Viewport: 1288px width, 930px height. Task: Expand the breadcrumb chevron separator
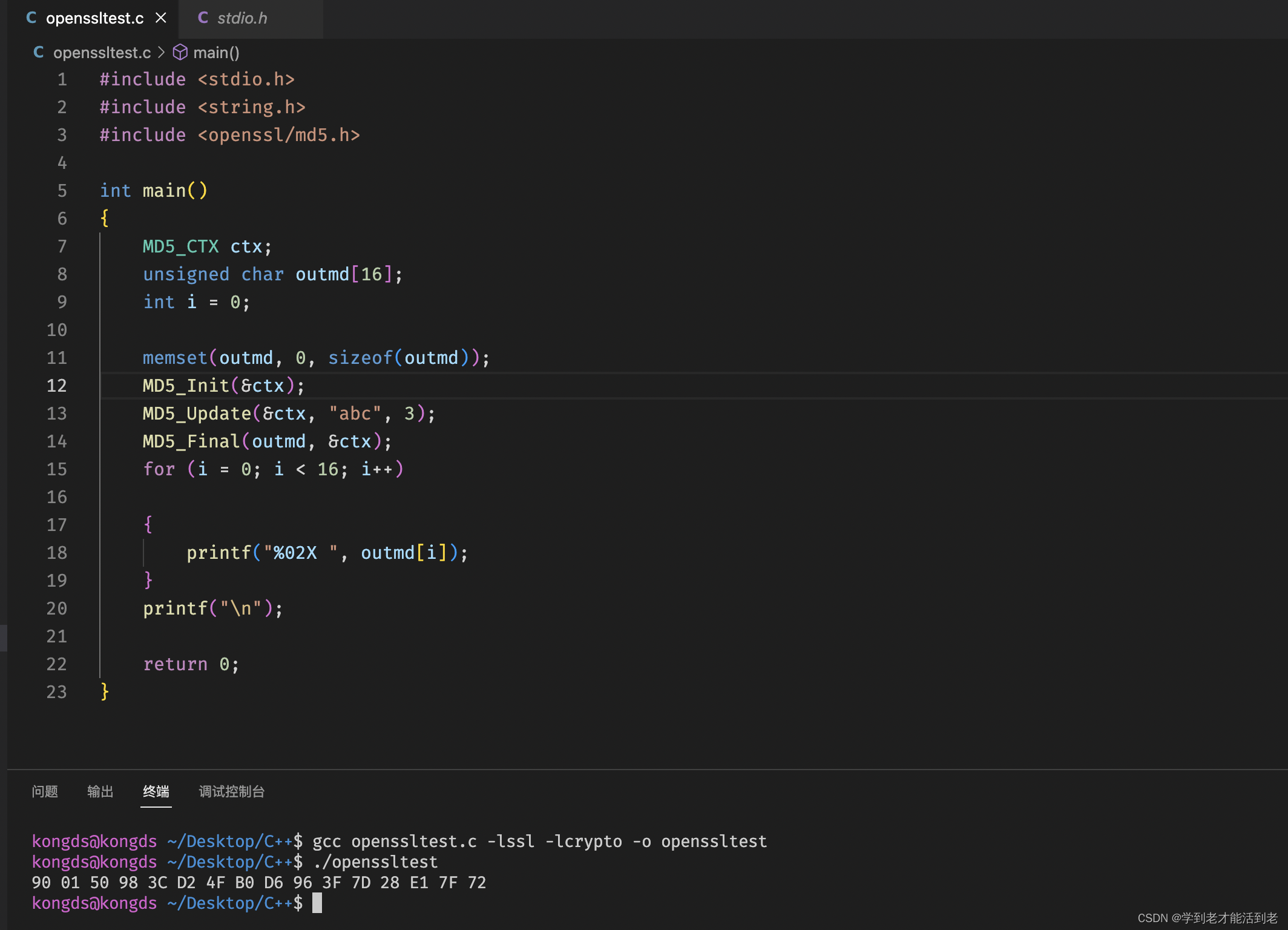point(161,53)
